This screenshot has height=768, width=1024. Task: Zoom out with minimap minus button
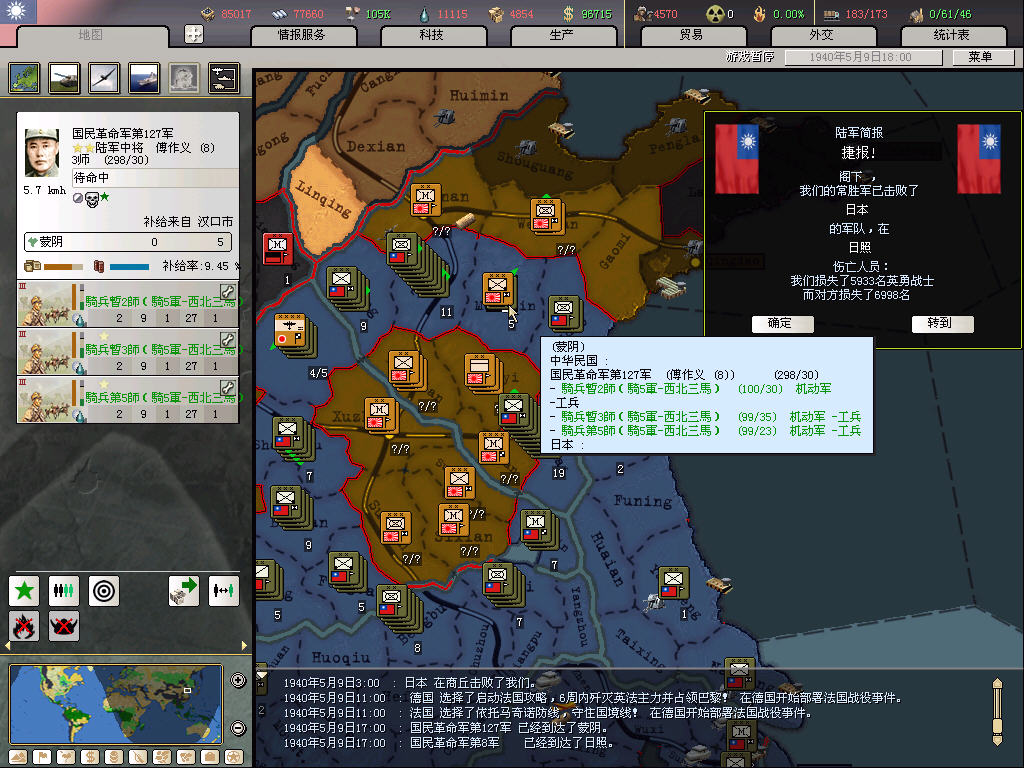238,728
